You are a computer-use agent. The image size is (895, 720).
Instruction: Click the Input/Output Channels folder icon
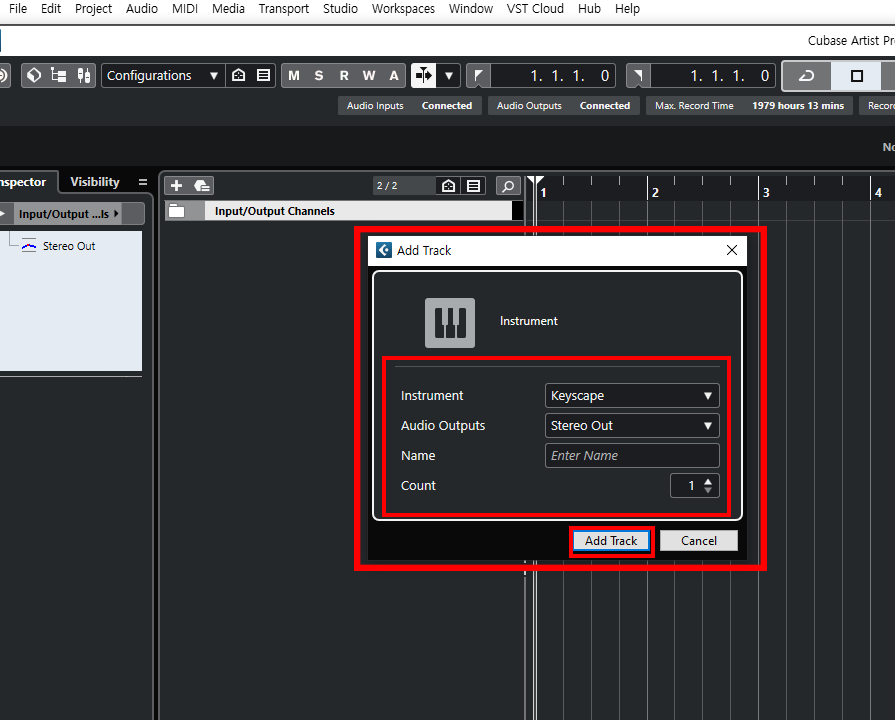point(177,211)
